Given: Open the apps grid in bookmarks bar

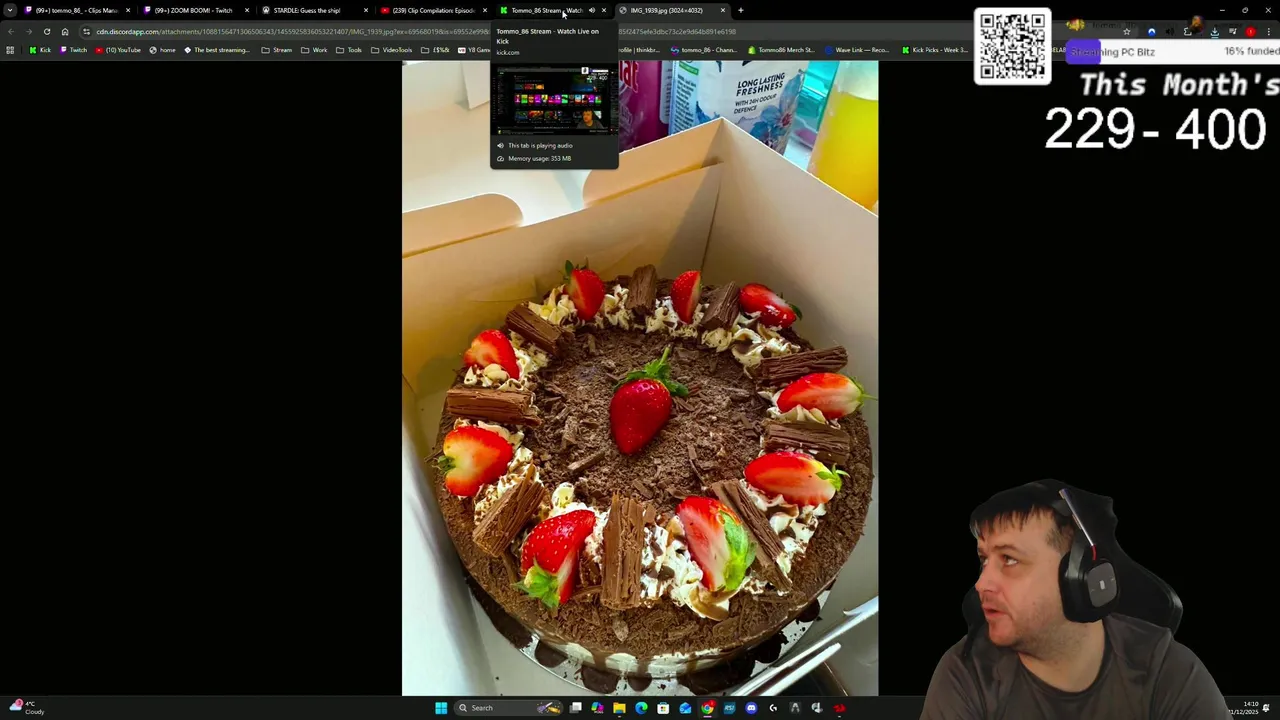Looking at the screenshot, I should [x=10, y=50].
